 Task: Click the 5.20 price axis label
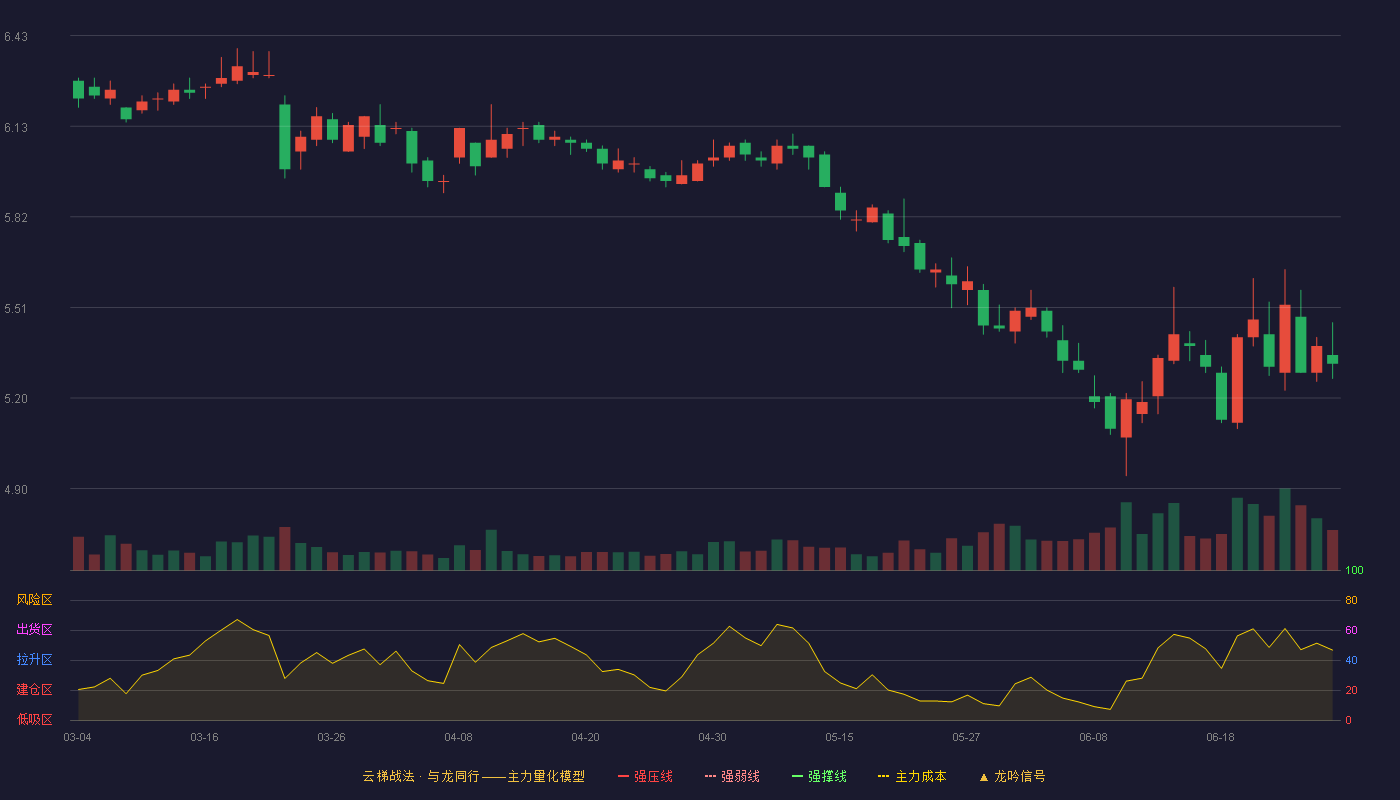point(16,399)
